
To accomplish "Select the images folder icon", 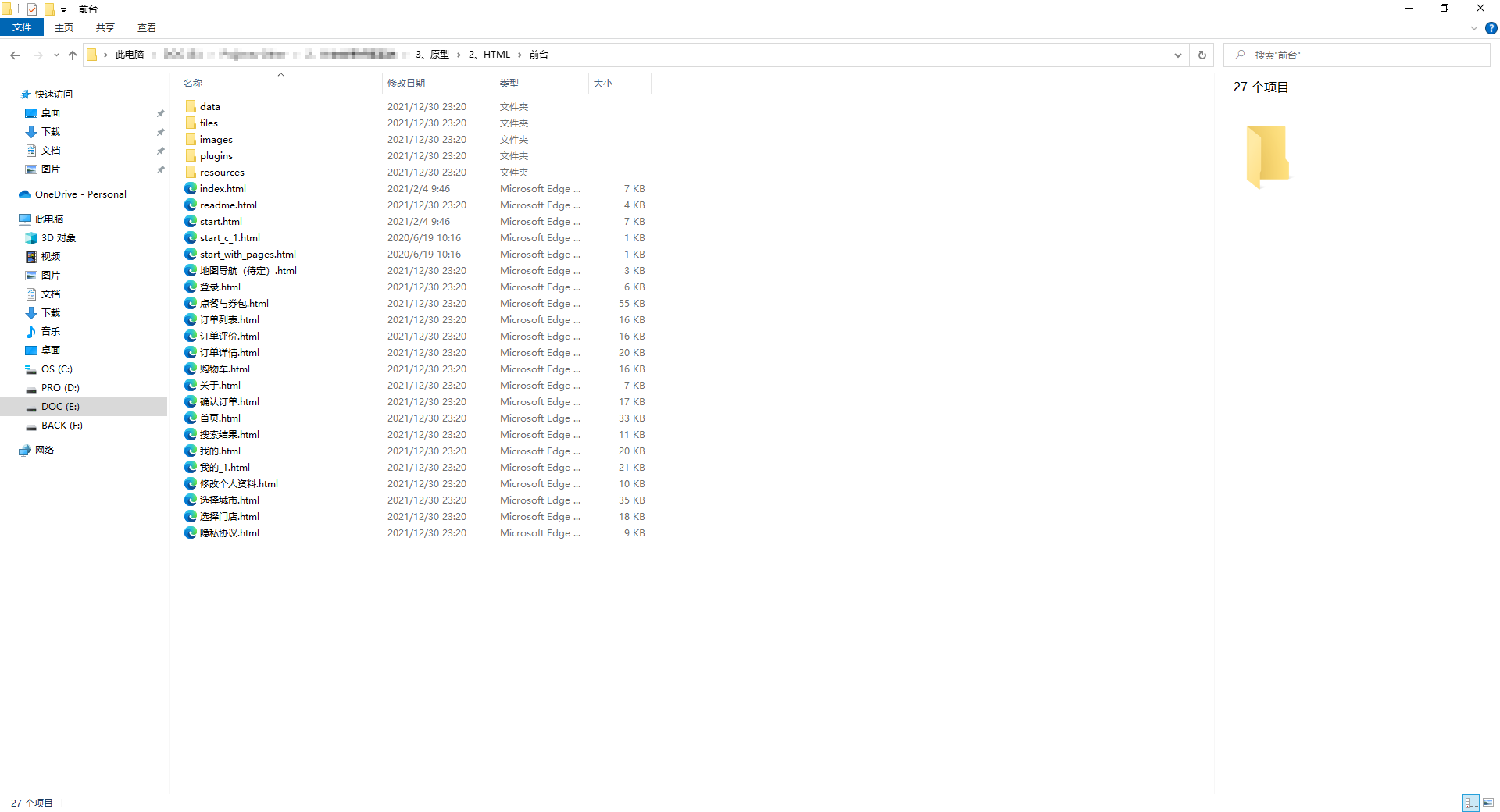I will (191, 139).
